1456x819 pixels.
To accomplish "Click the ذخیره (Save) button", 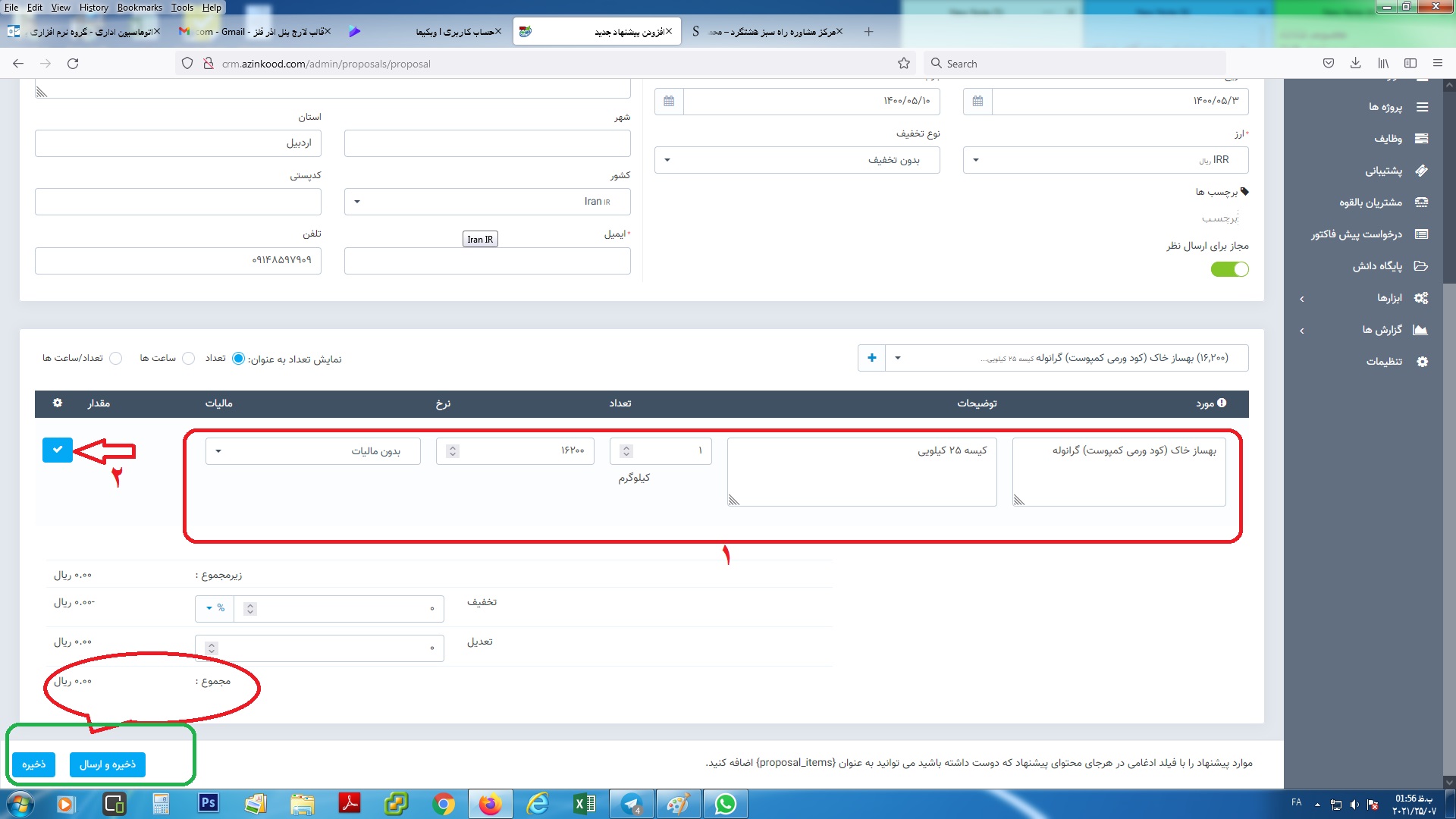I will coord(33,764).
